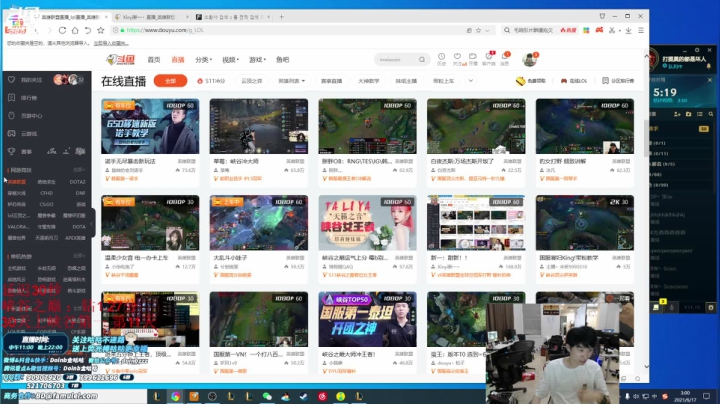Open the 直播 live nav item
Image resolution: width=720 pixels, height=404 pixels.
(178, 60)
